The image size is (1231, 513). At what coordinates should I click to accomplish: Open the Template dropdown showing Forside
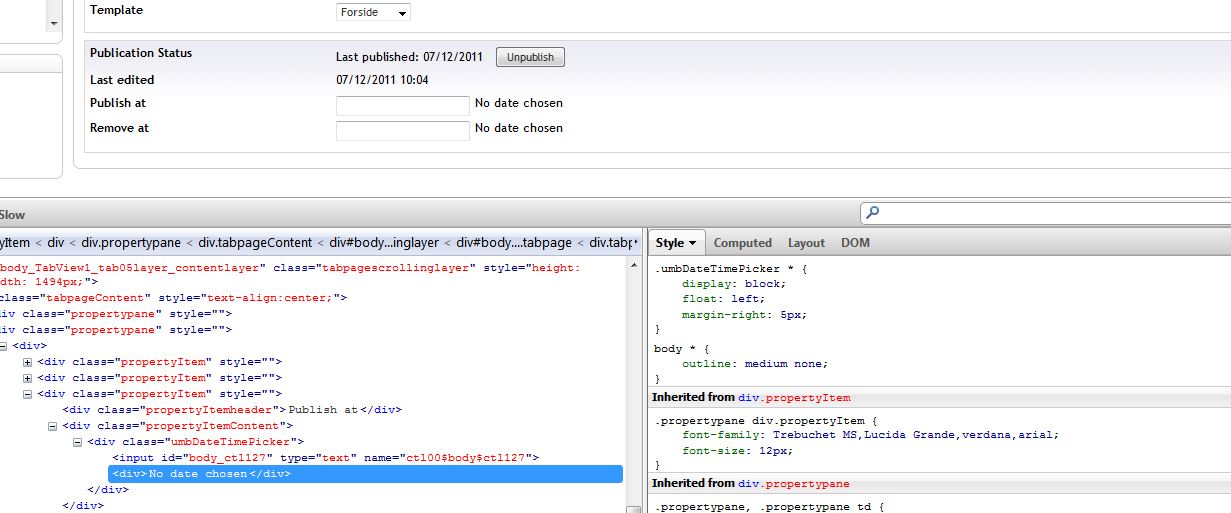(373, 13)
